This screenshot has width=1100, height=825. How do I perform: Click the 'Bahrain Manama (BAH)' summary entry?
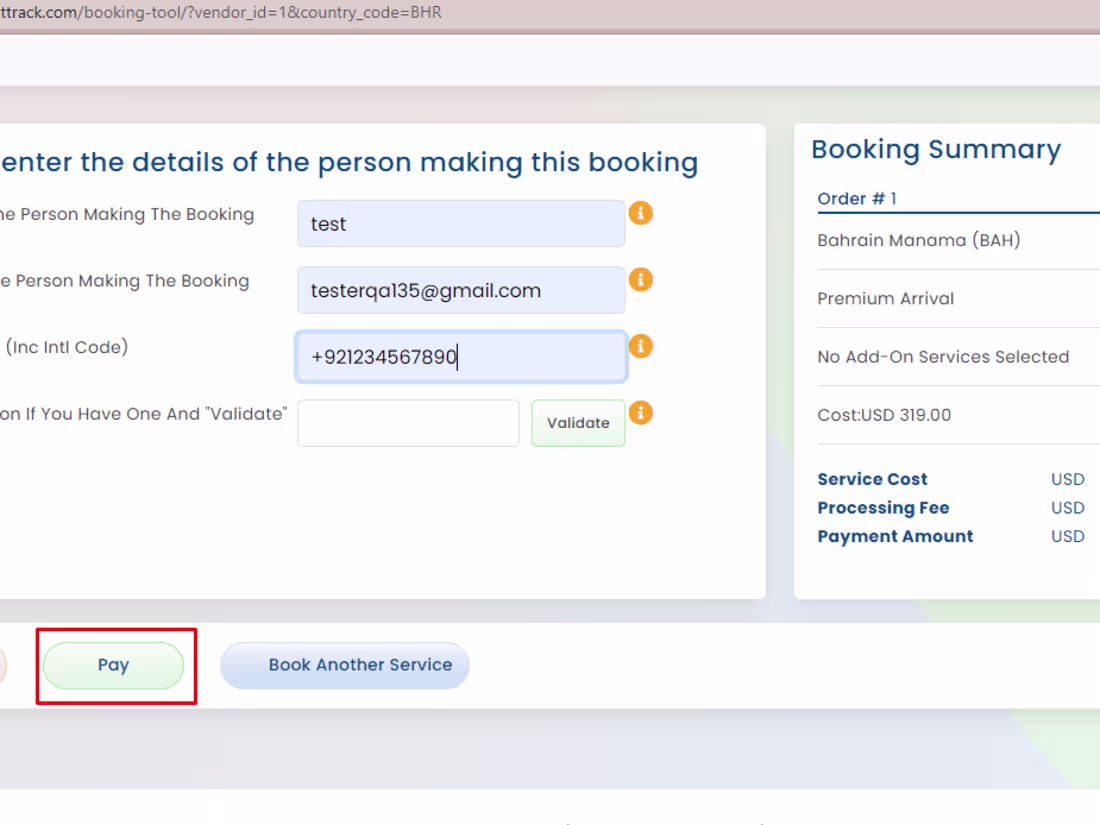[x=919, y=240]
